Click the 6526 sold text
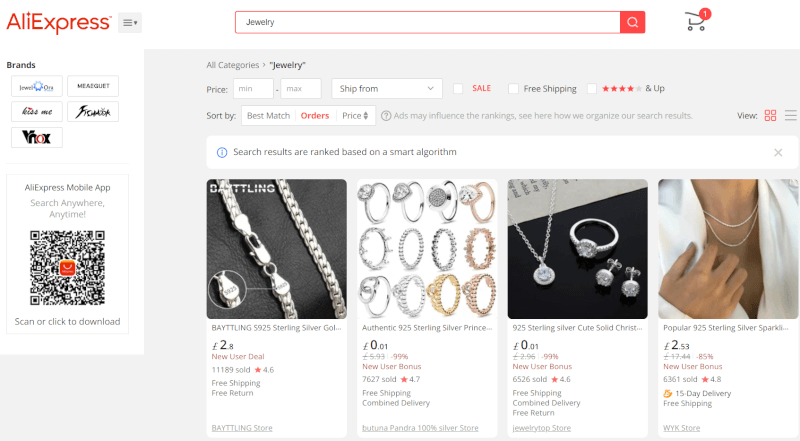Screen dimensions: 800x441 pos(530,379)
